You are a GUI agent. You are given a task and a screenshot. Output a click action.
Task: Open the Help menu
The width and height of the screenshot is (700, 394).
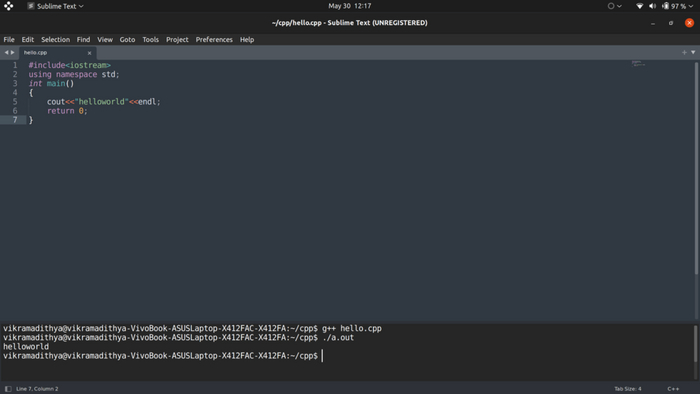coord(247,39)
